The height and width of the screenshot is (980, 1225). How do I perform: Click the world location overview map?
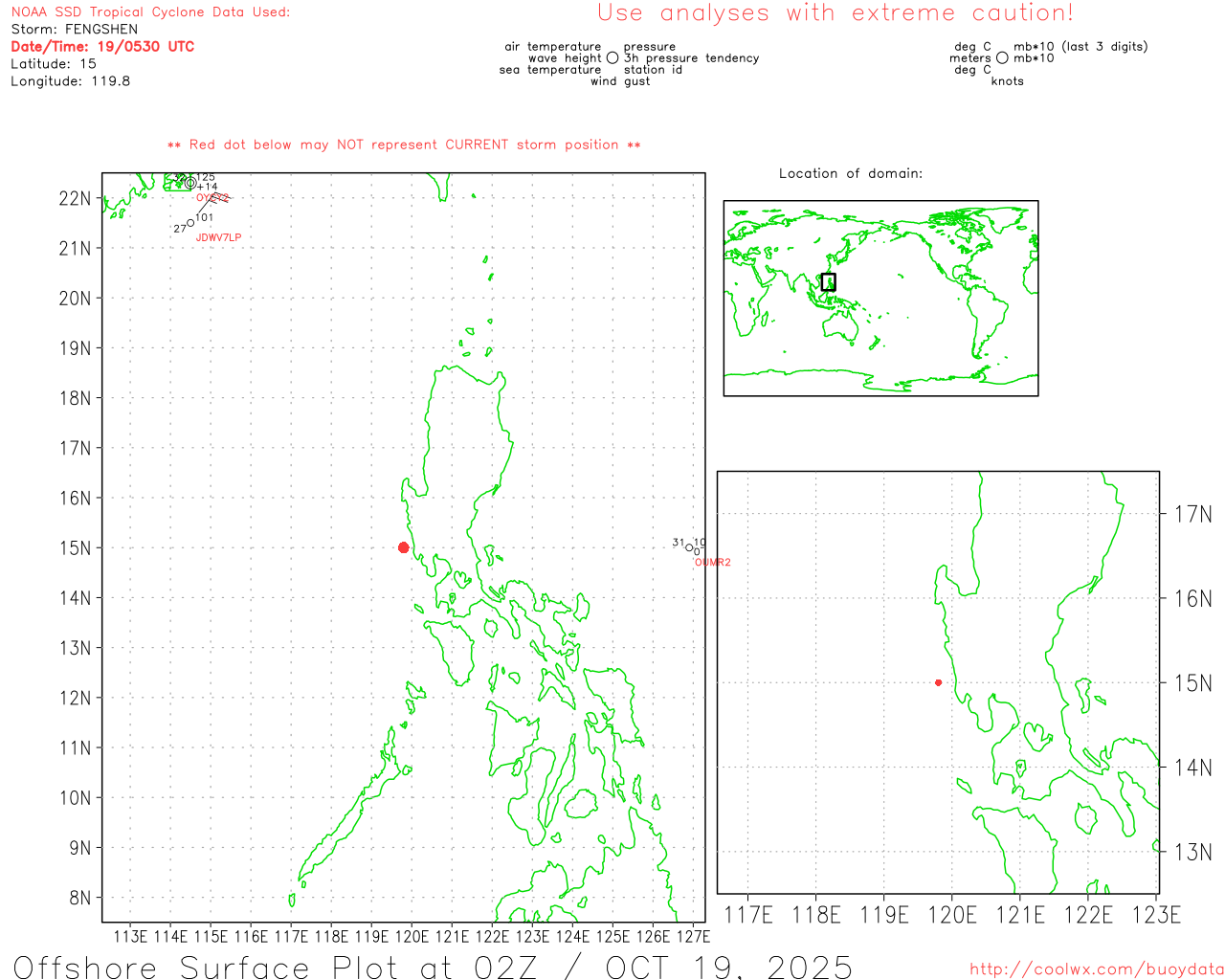pyautogui.click(x=880, y=299)
